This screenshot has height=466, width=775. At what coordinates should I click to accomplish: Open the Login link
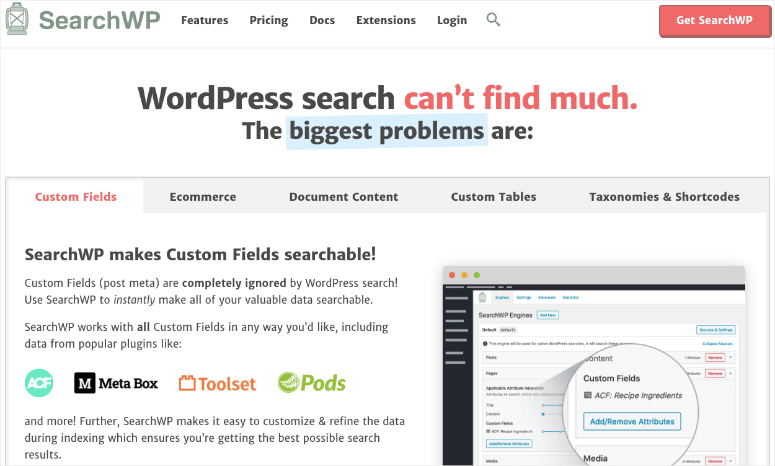click(452, 20)
